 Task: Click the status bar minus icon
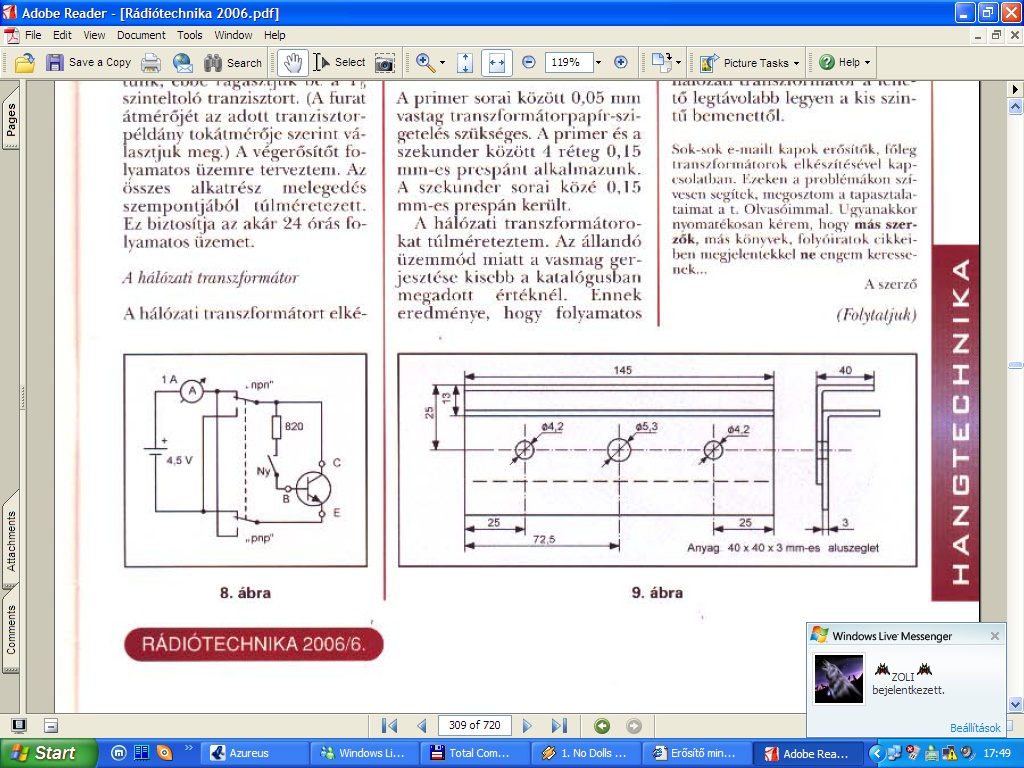[51, 726]
